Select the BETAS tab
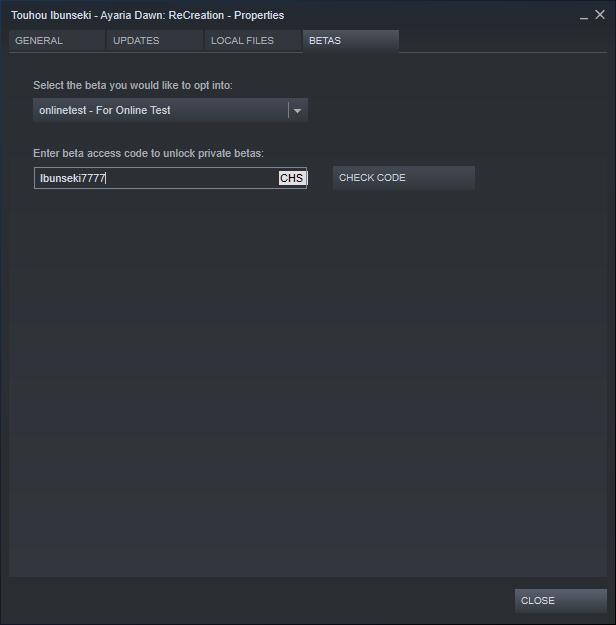Viewport: 616px width, 625px height. (350, 40)
